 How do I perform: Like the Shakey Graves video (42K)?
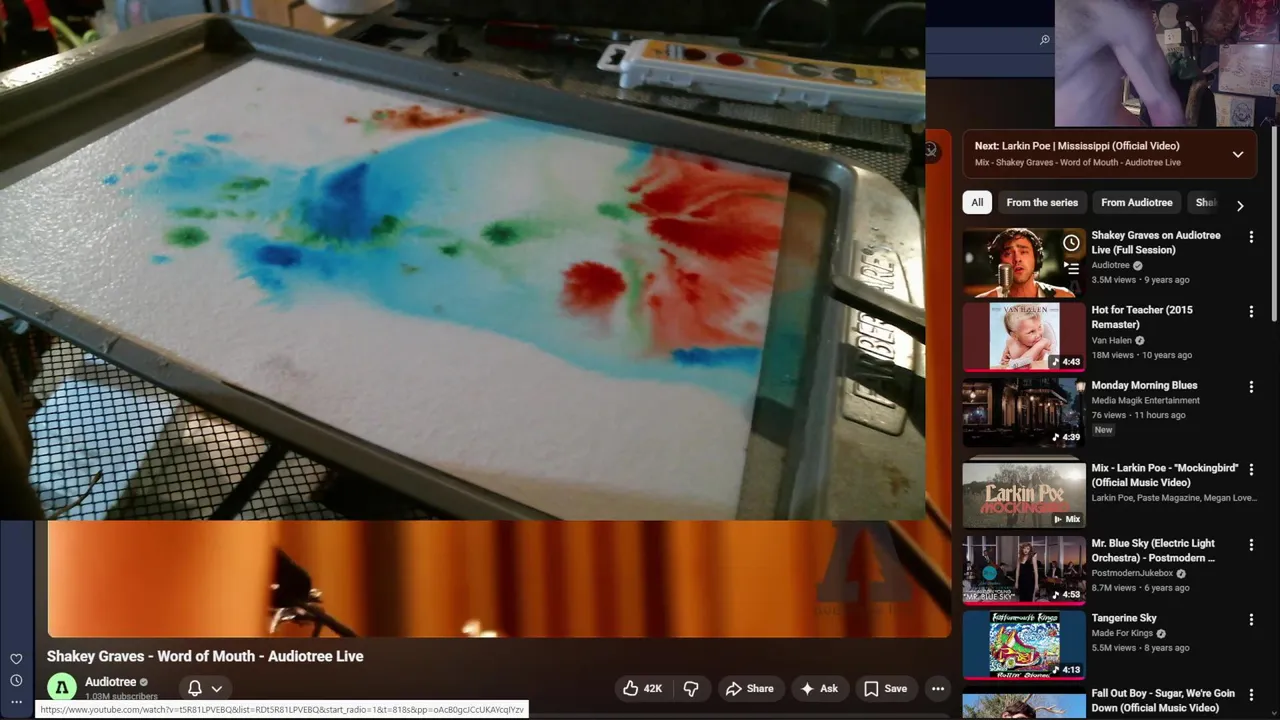[x=642, y=688]
